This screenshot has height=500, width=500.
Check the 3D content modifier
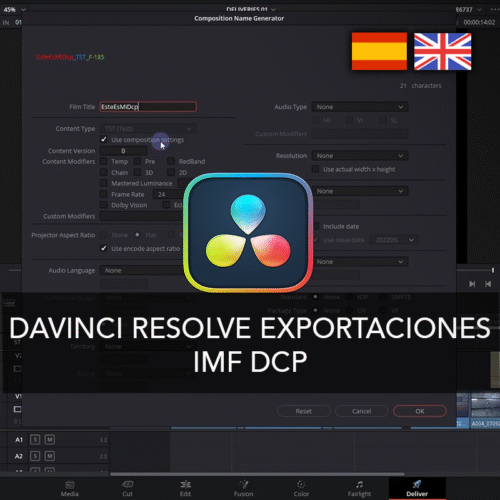137,172
